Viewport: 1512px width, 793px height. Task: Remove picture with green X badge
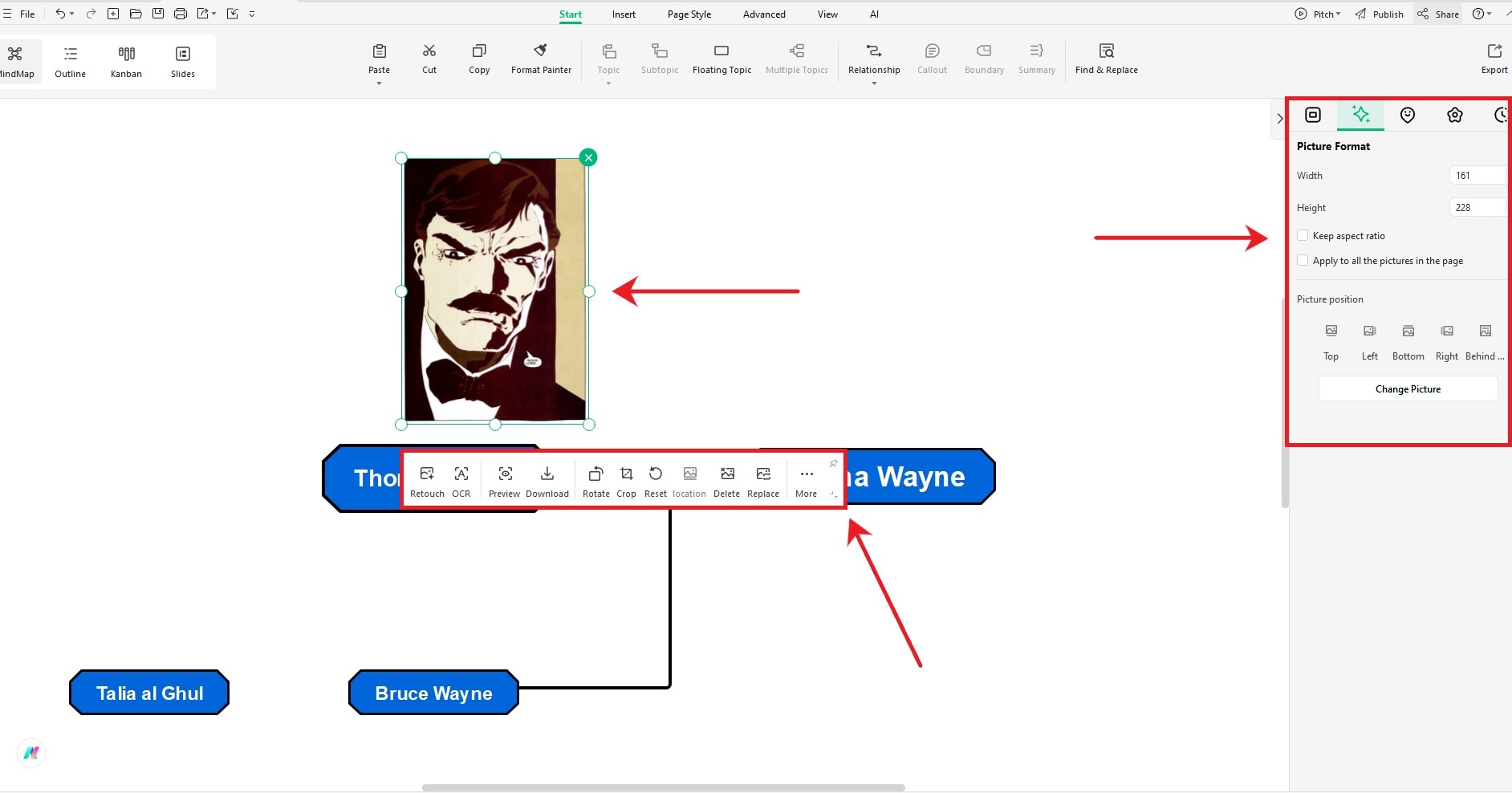pos(588,157)
